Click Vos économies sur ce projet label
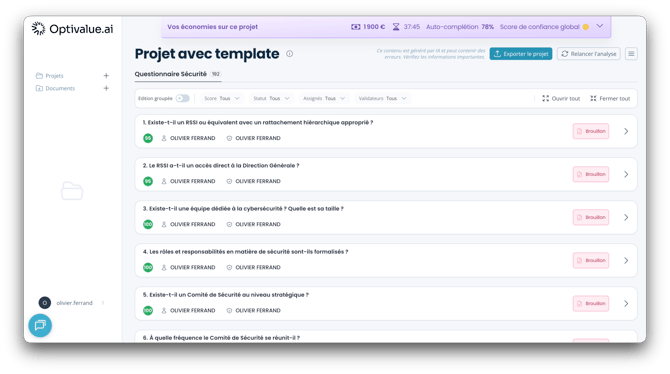Viewport: 670px width, 374px height. click(212, 27)
